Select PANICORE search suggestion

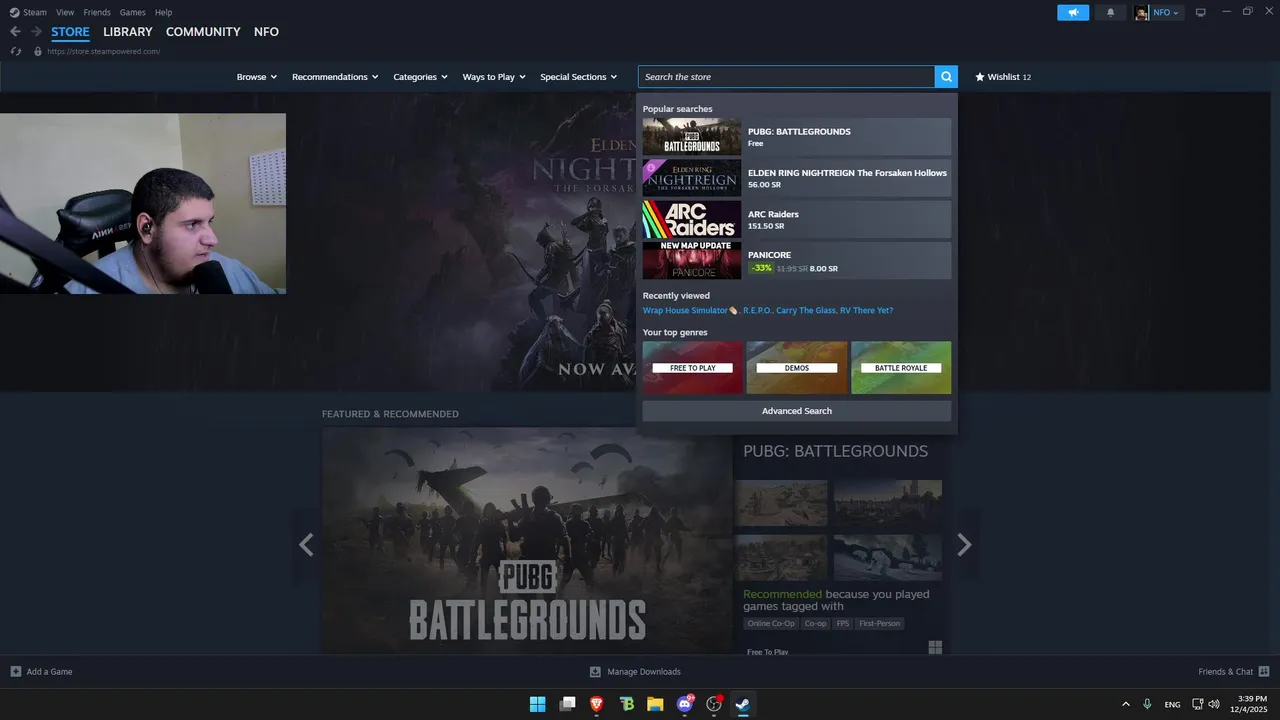[x=797, y=261]
